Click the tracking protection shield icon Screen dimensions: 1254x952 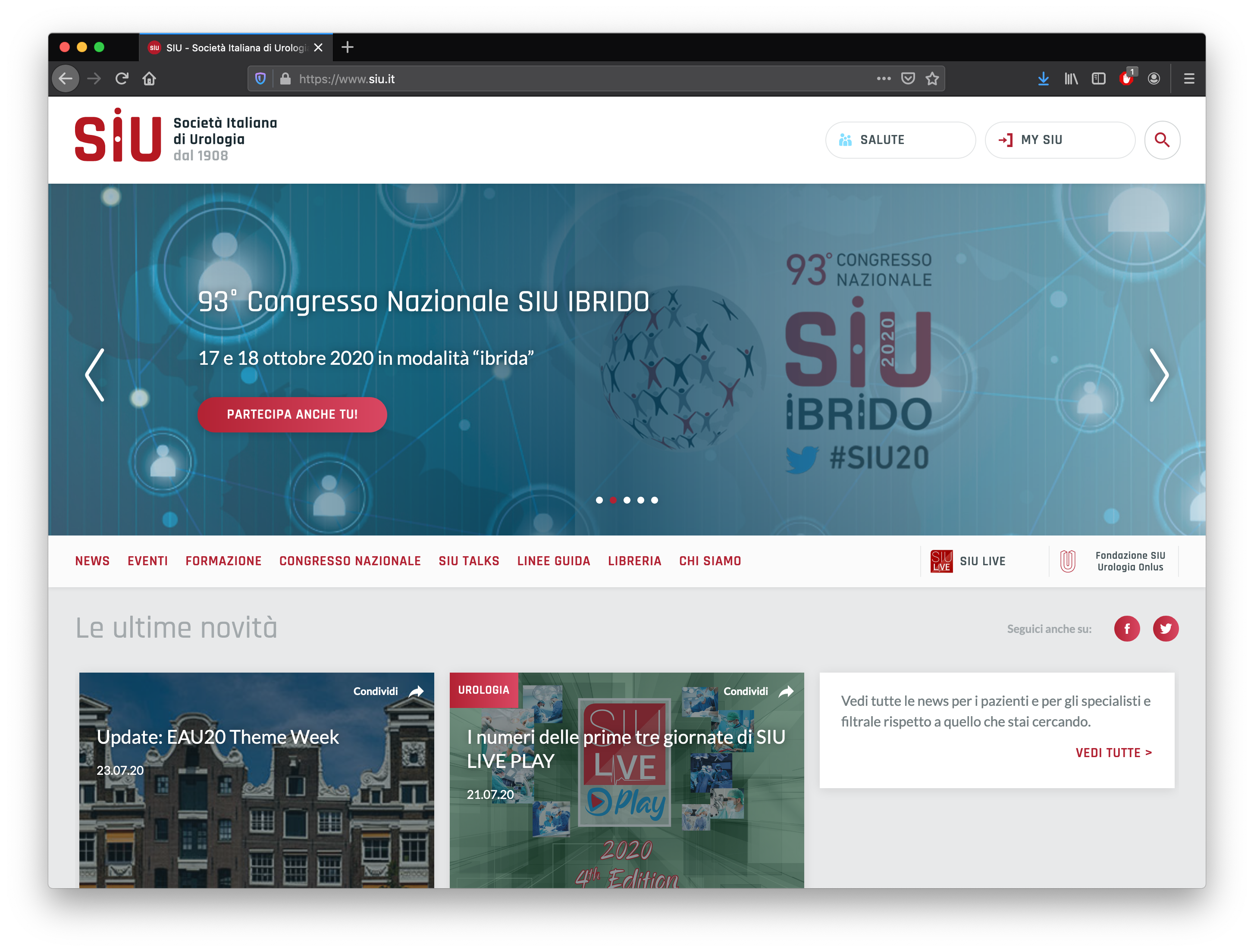[260, 79]
